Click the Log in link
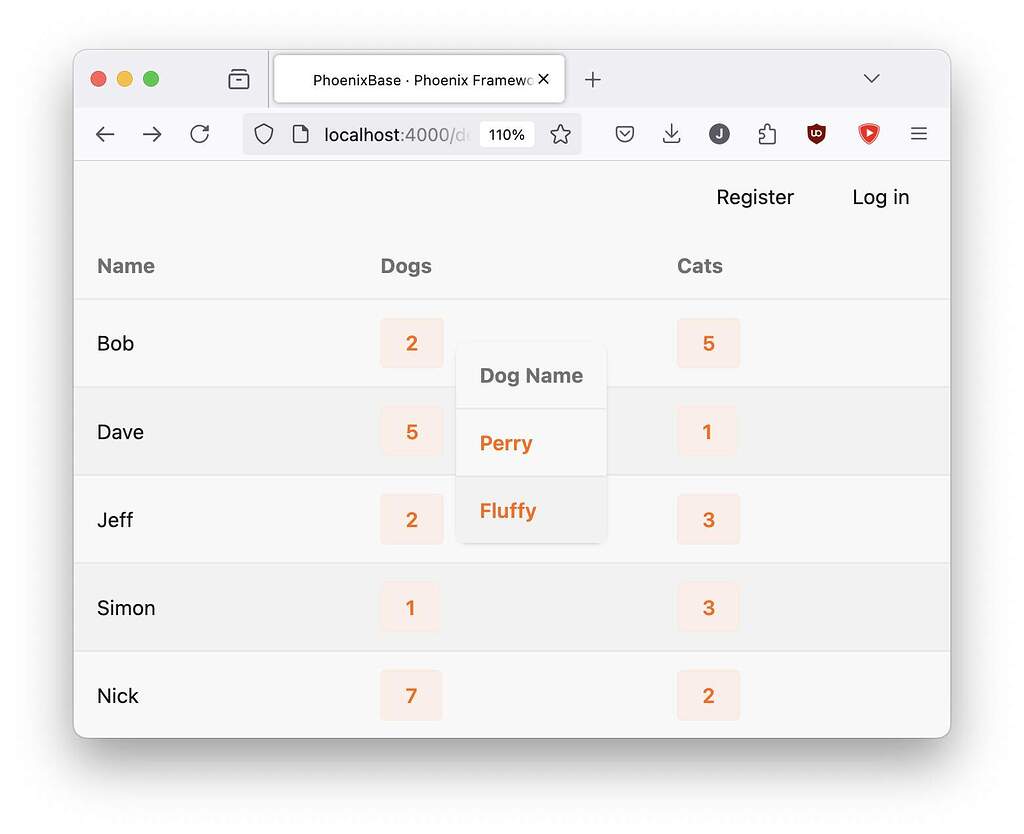The width and height of the screenshot is (1024, 834). click(880, 197)
